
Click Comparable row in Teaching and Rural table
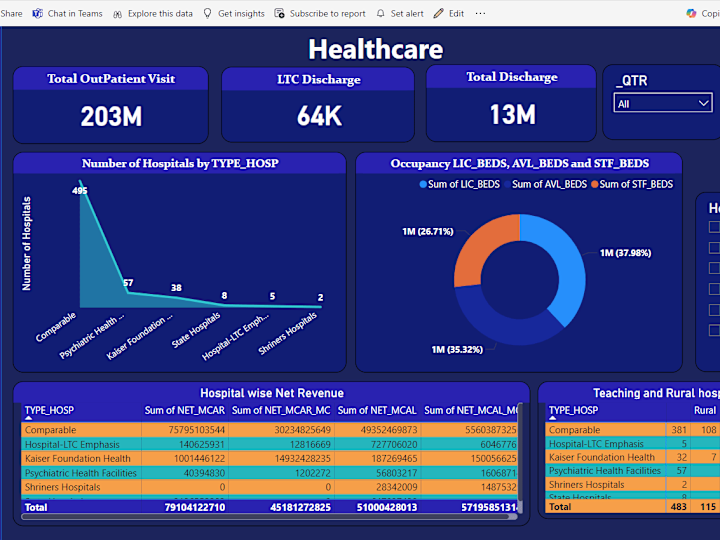click(633, 430)
